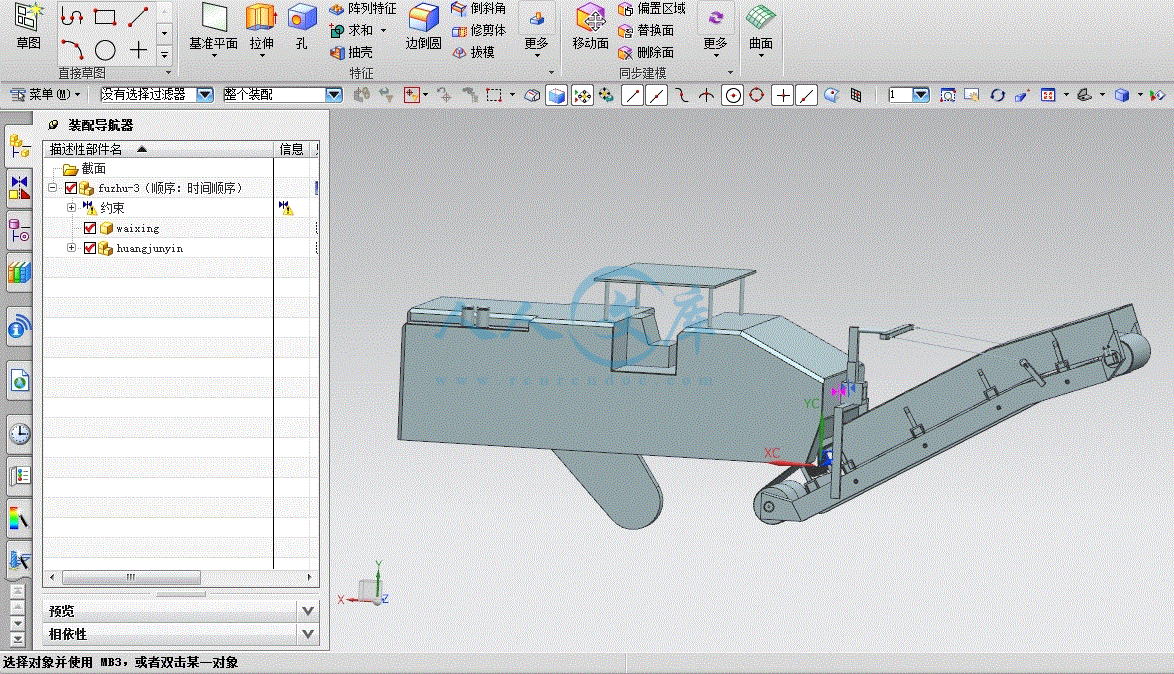Toggle snap to point on curve

coord(806,95)
